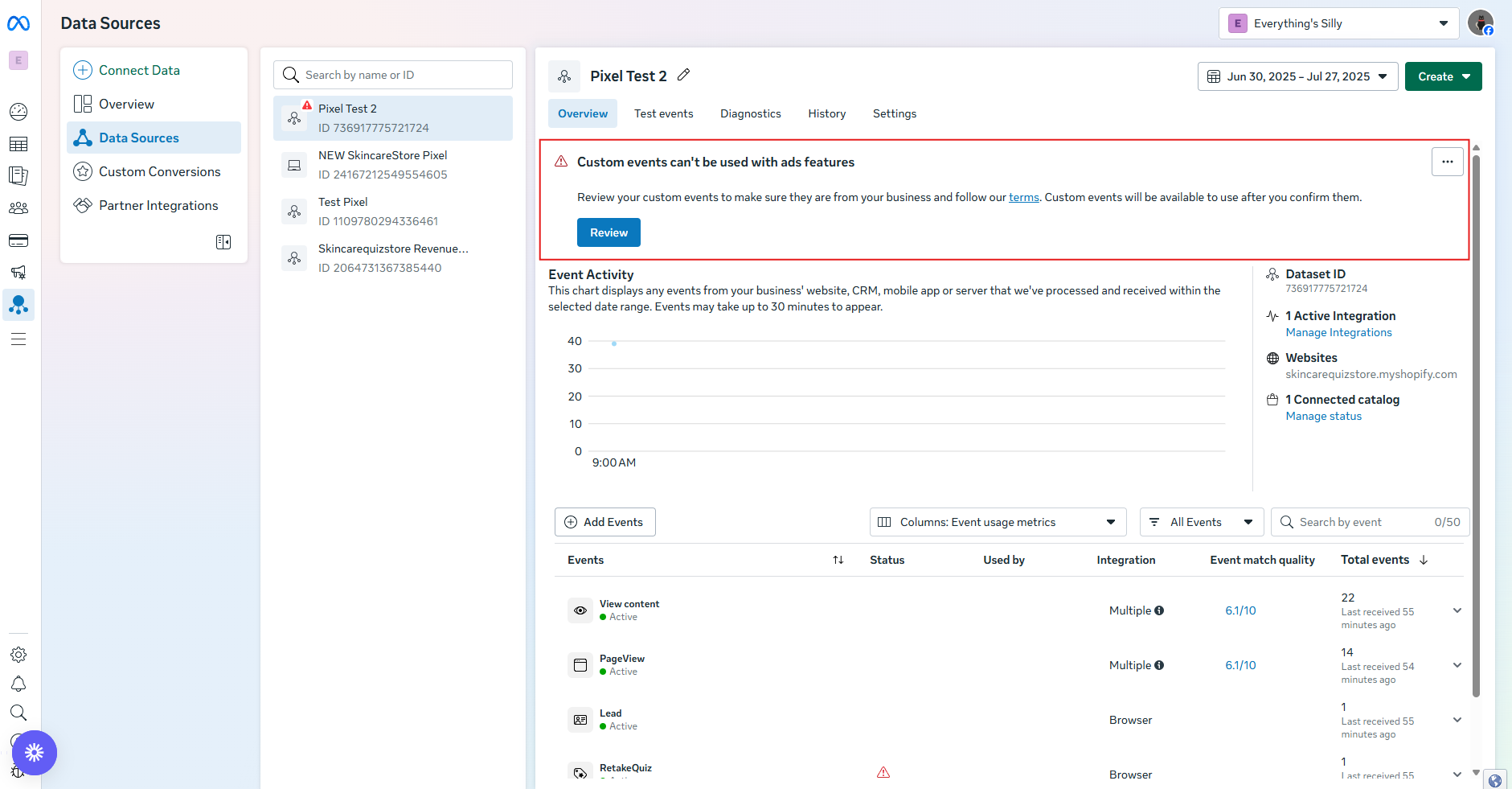Open the date range picker Jun 30 - Jul 27
This screenshot has width=1512, height=789.
pos(1297,76)
